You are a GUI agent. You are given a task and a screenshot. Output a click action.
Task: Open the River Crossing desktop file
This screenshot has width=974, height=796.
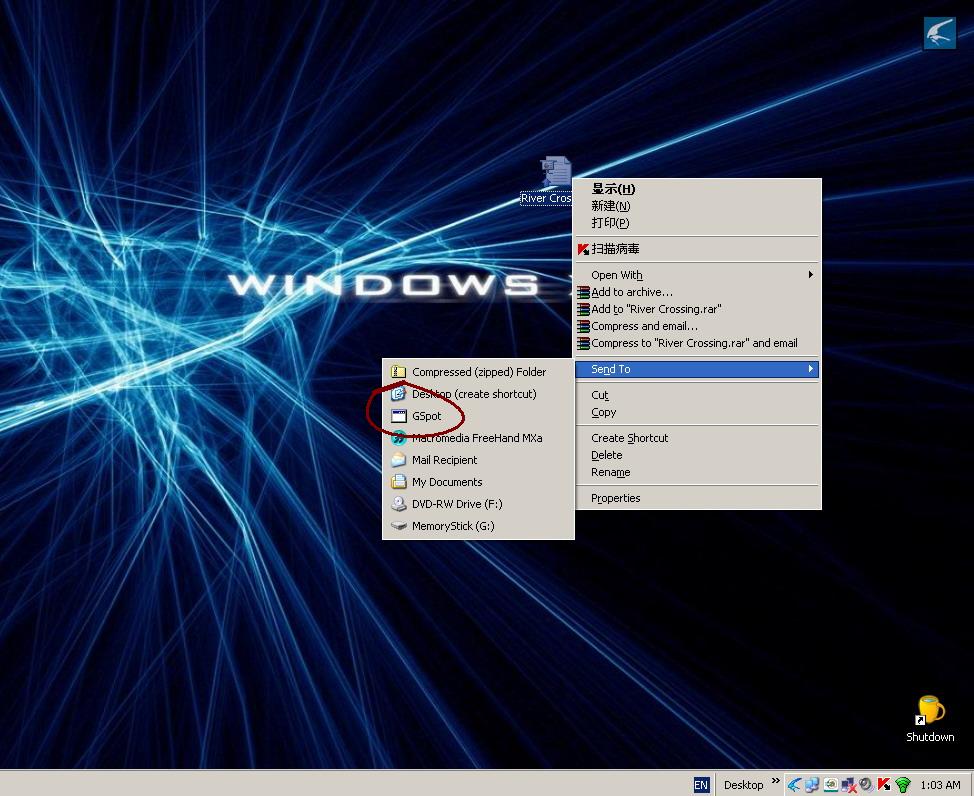[x=553, y=172]
